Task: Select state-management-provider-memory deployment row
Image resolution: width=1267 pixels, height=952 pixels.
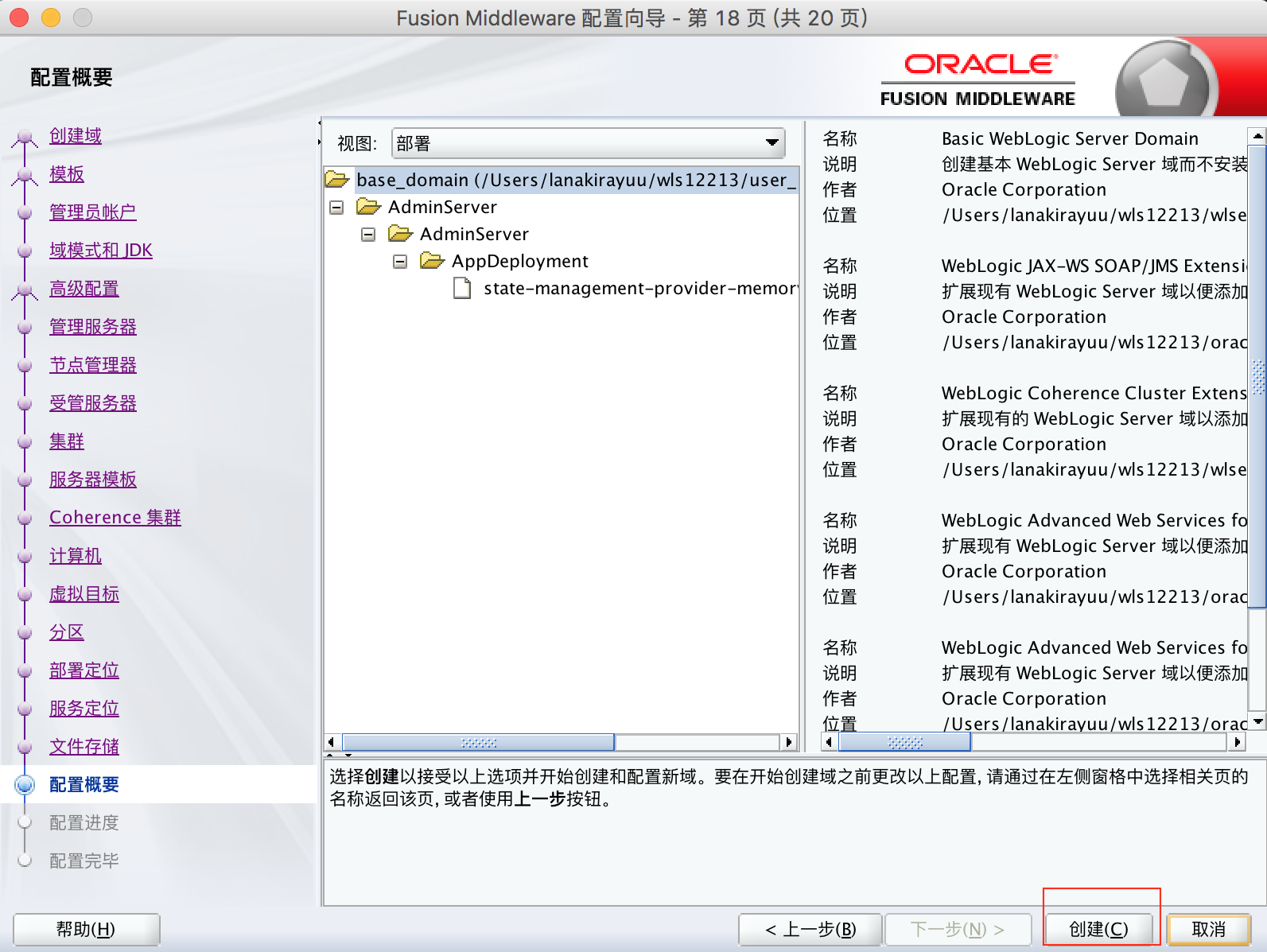Action: click(x=640, y=288)
